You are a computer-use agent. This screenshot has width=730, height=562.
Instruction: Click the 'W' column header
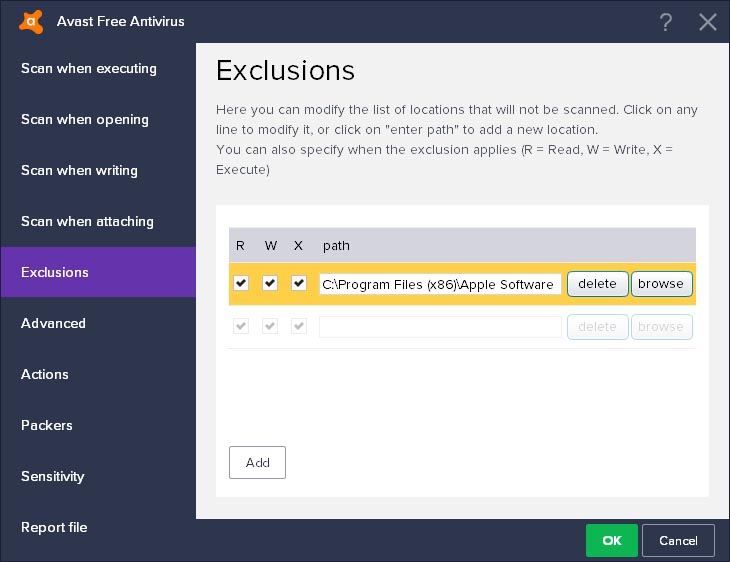pos(271,246)
